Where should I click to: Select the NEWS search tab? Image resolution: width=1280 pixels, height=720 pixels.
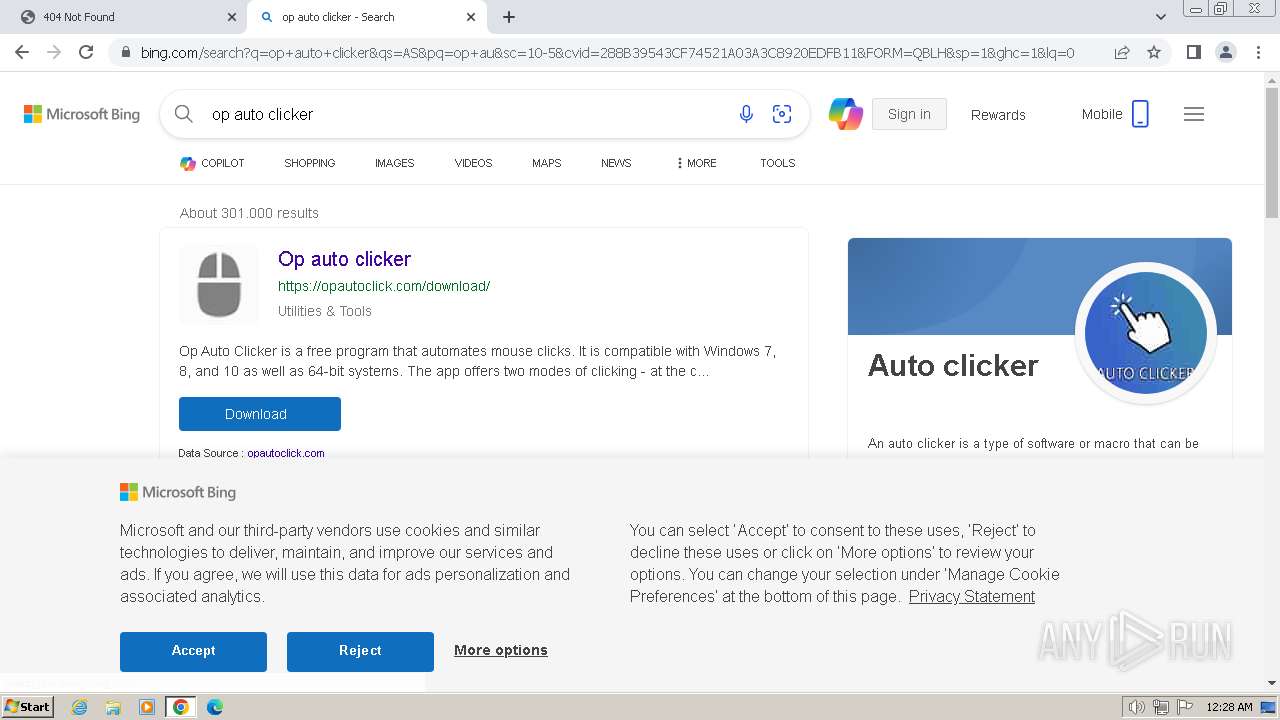point(616,163)
